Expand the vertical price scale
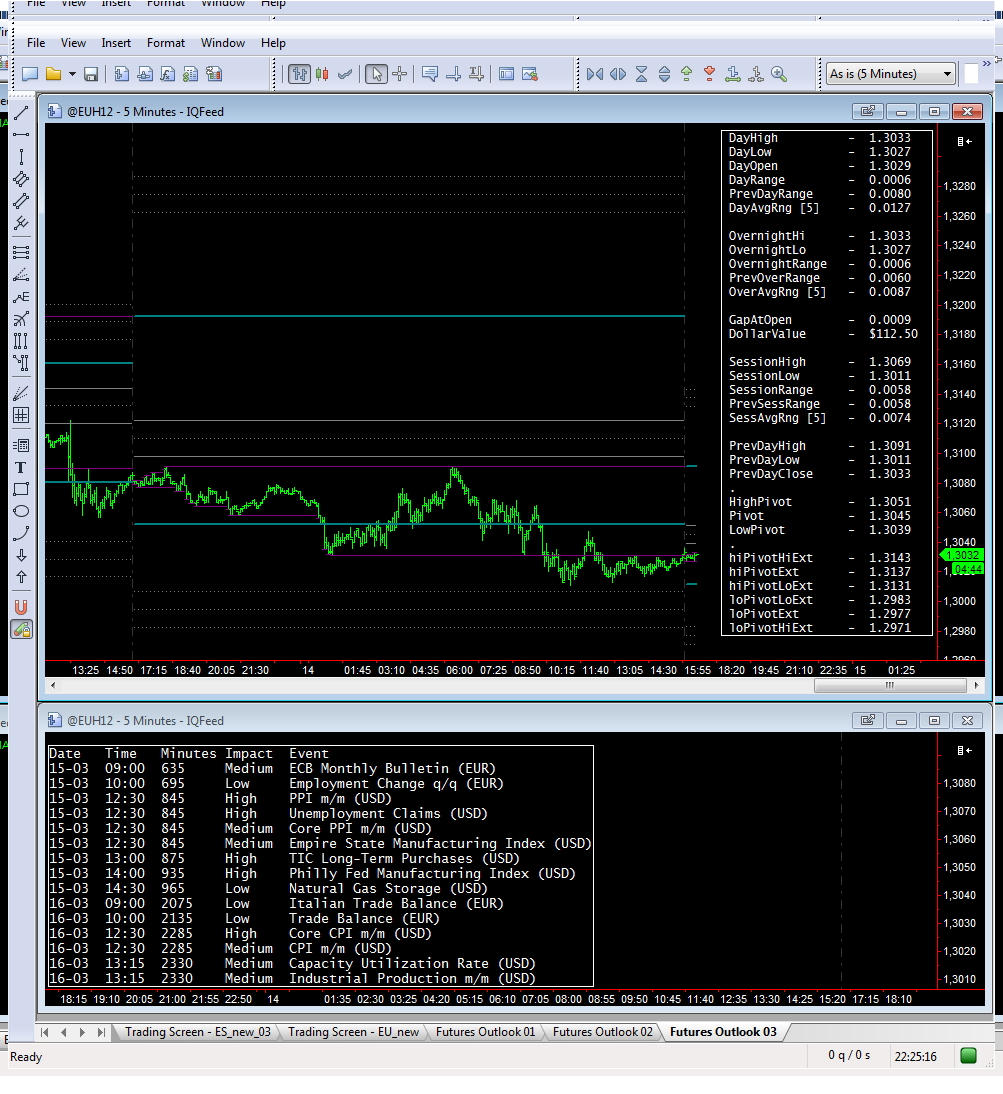This screenshot has height=1094, width=1003. 665,74
